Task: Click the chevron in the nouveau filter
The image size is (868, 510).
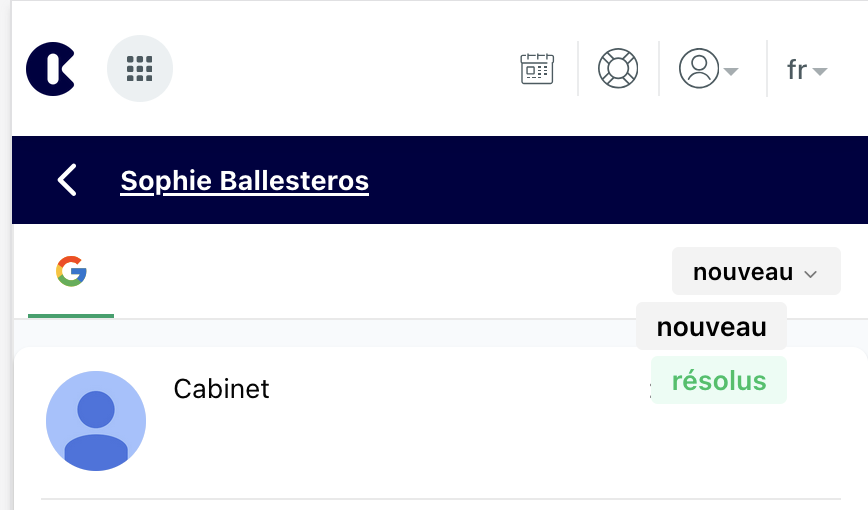Action: [x=811, y=273]
